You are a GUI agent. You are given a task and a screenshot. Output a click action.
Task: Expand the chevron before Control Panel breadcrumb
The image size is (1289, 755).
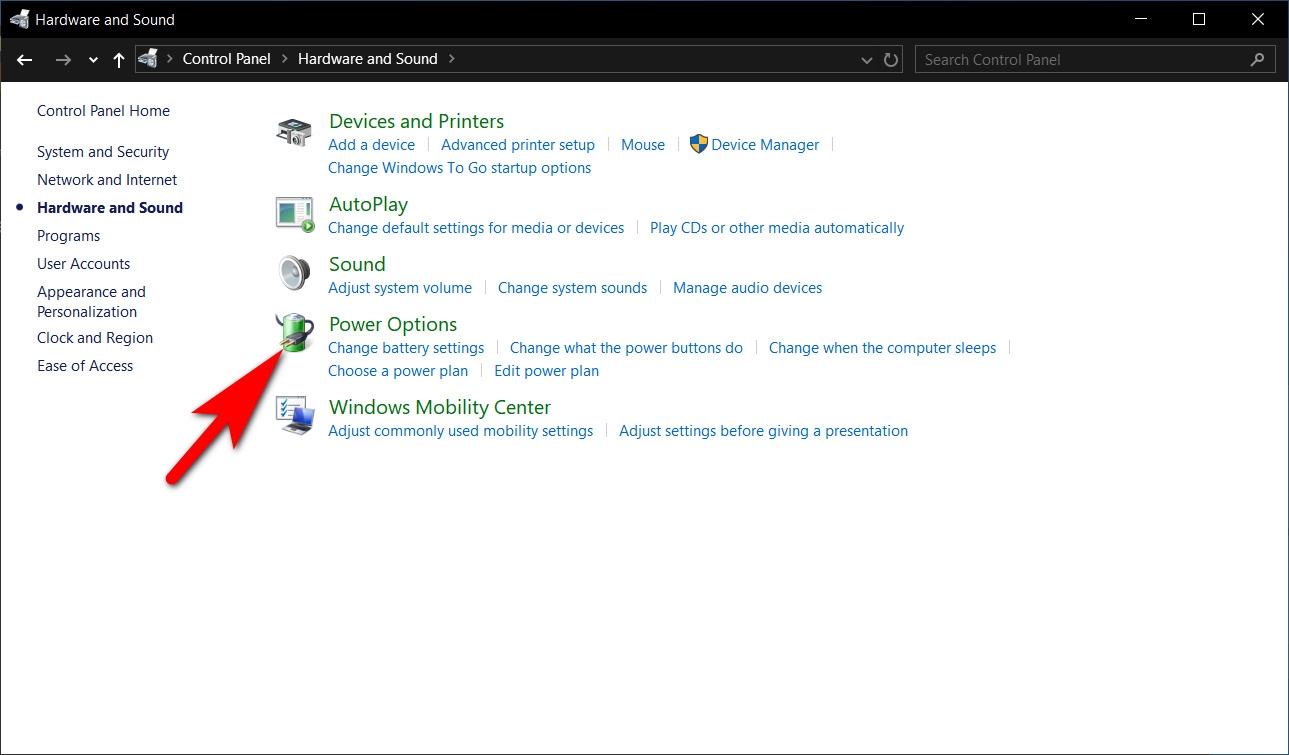coord(169,59)
